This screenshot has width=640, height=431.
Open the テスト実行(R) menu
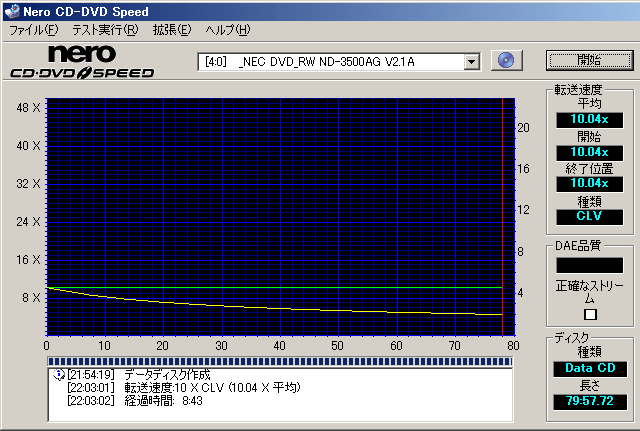point(105,30)
